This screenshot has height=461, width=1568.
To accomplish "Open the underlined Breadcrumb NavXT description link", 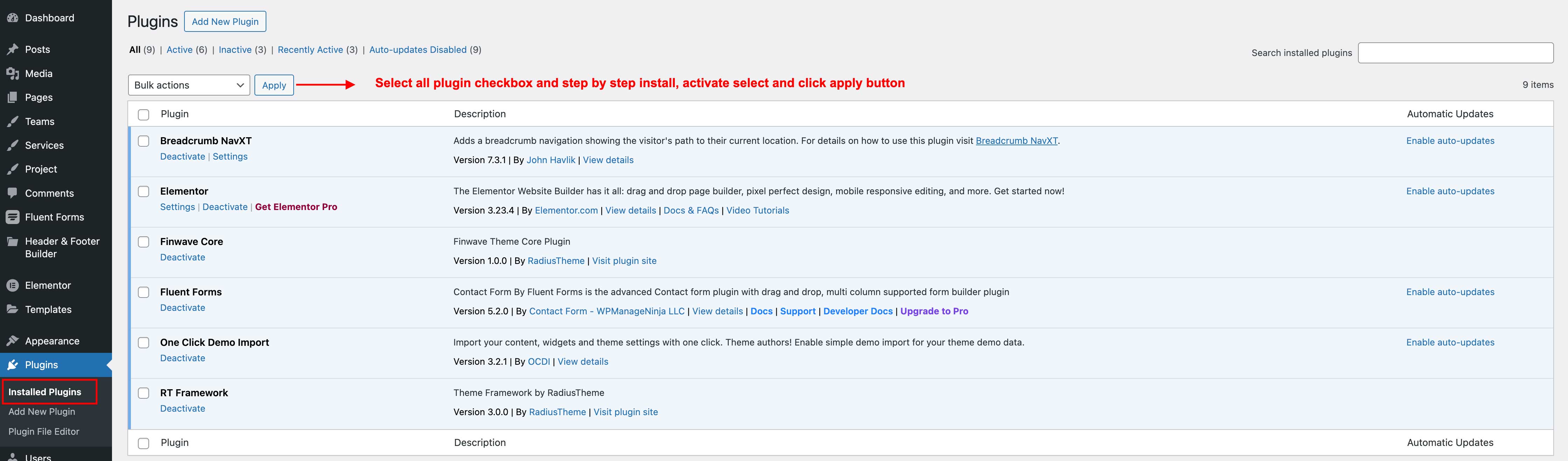I will pyautogui.click(x=1016, y=141).
